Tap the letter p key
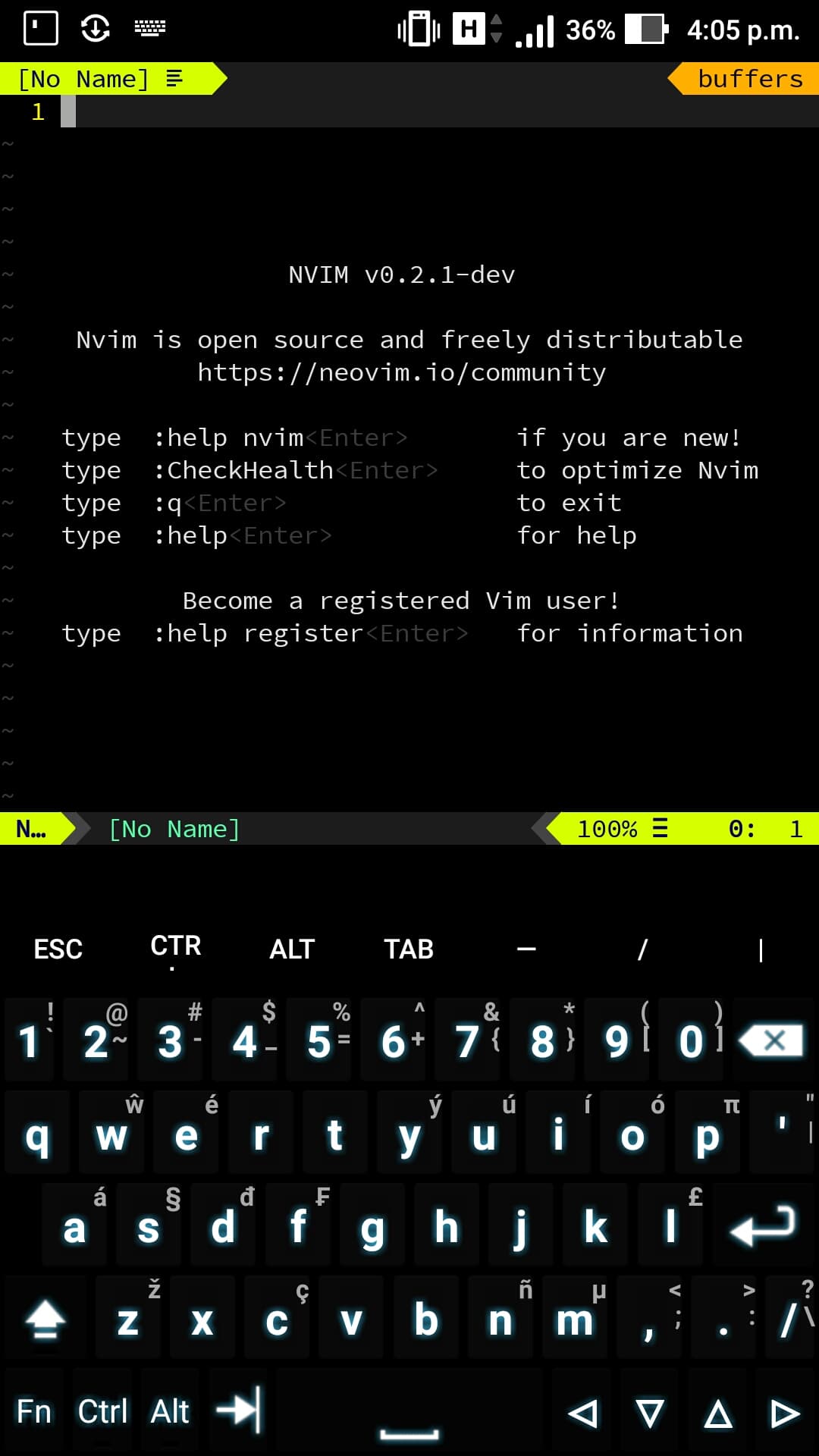819x1456 pixels. click(708, 1133)
